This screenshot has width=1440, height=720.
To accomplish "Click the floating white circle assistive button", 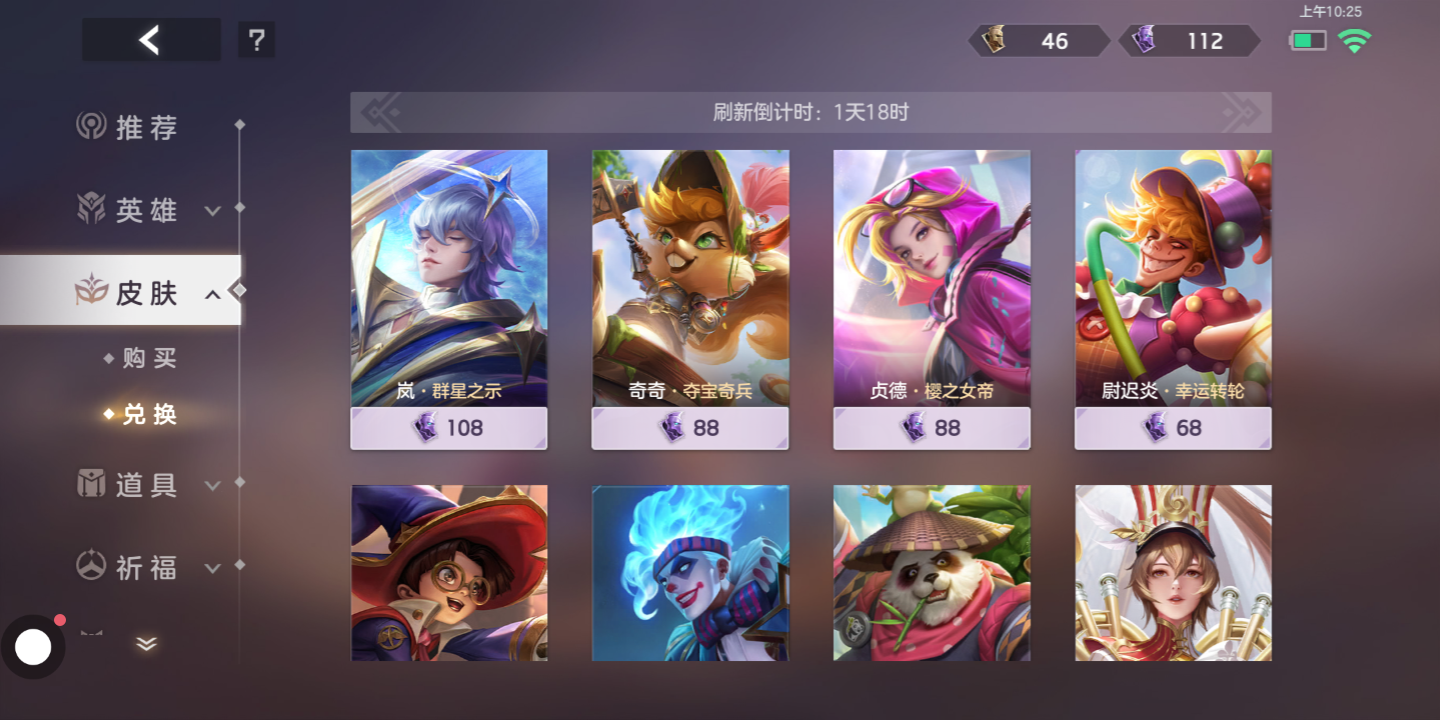I will tap(33, 647).
